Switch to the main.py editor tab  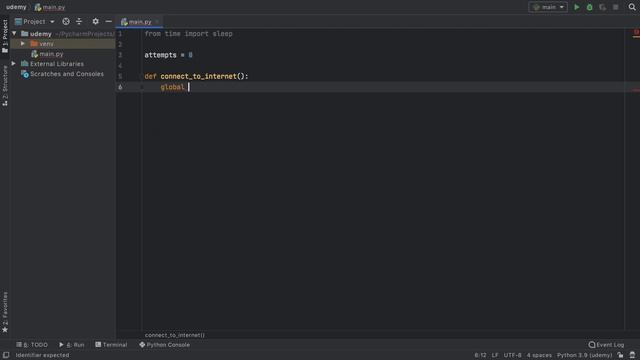(140, 22)
